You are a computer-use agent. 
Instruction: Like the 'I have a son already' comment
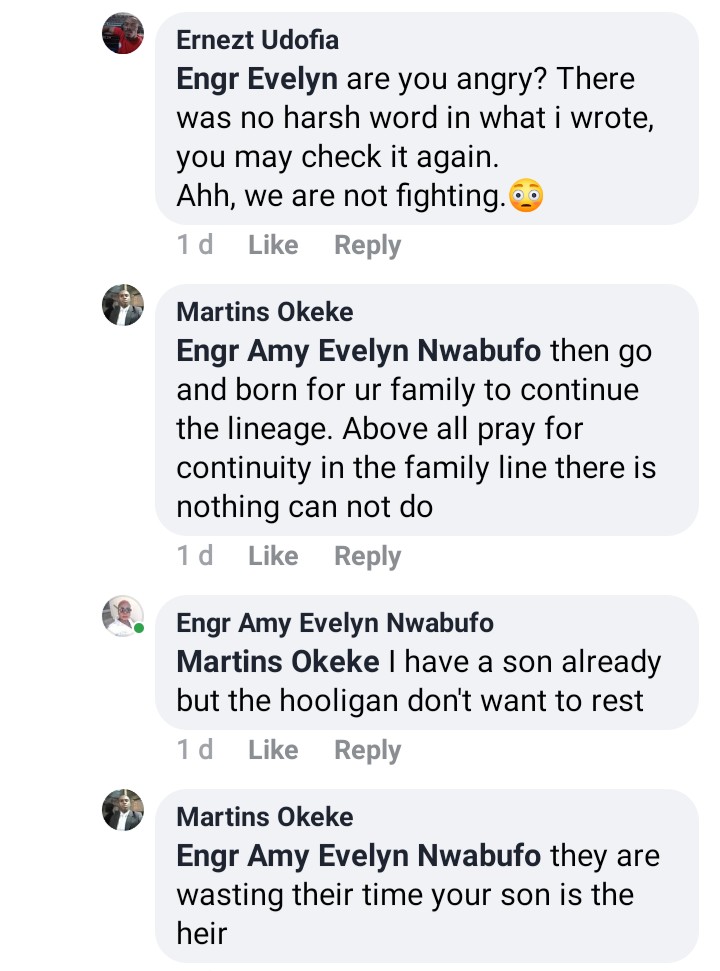[x=273, y=750]
